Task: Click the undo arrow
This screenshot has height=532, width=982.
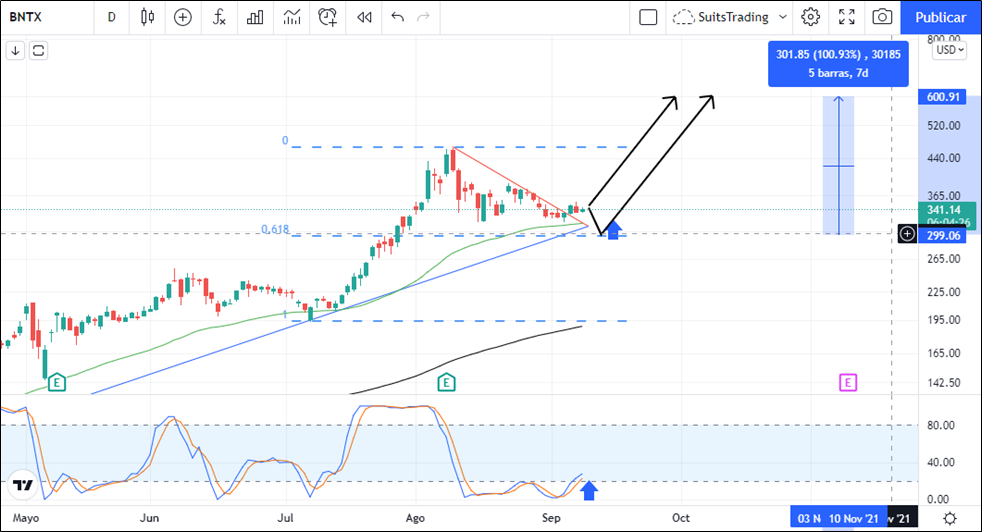Action: pos(398,17)
